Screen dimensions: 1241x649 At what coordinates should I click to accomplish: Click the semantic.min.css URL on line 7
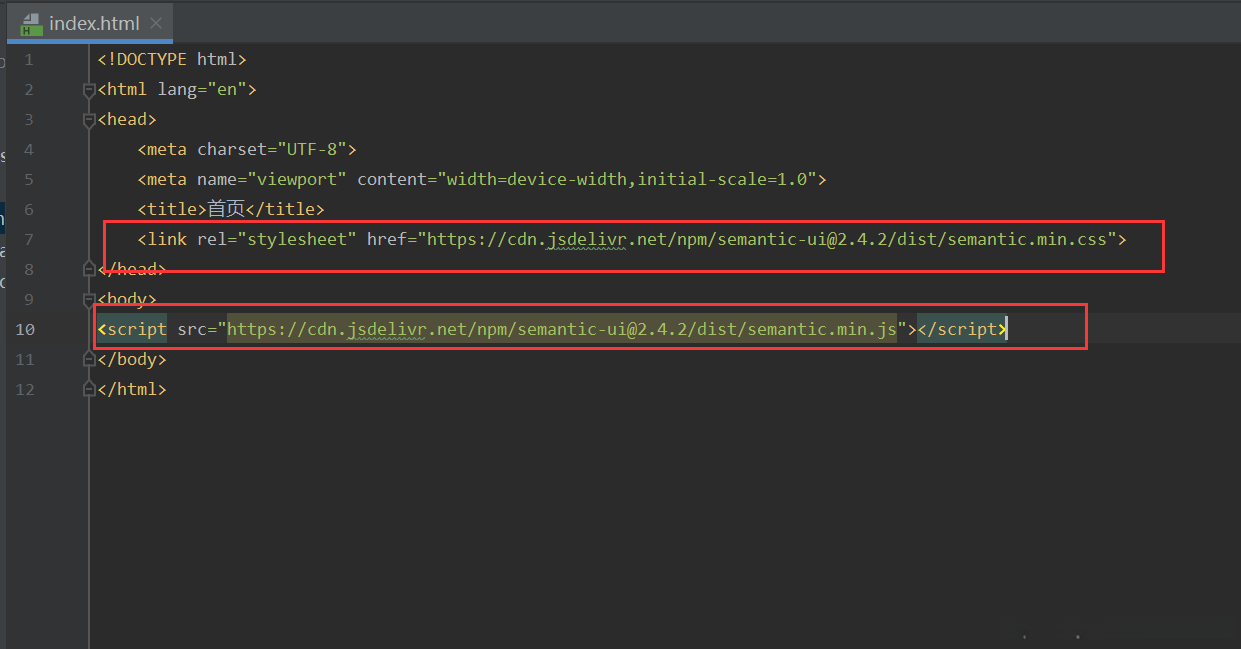[767, 240]
